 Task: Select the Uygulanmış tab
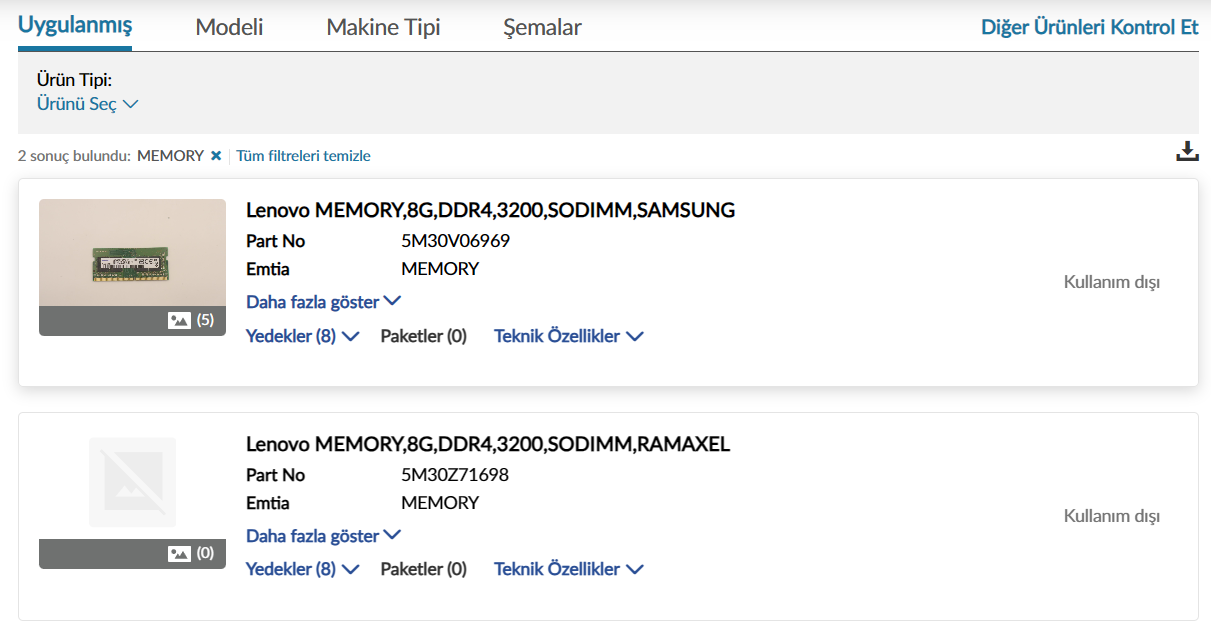point(75,26)
